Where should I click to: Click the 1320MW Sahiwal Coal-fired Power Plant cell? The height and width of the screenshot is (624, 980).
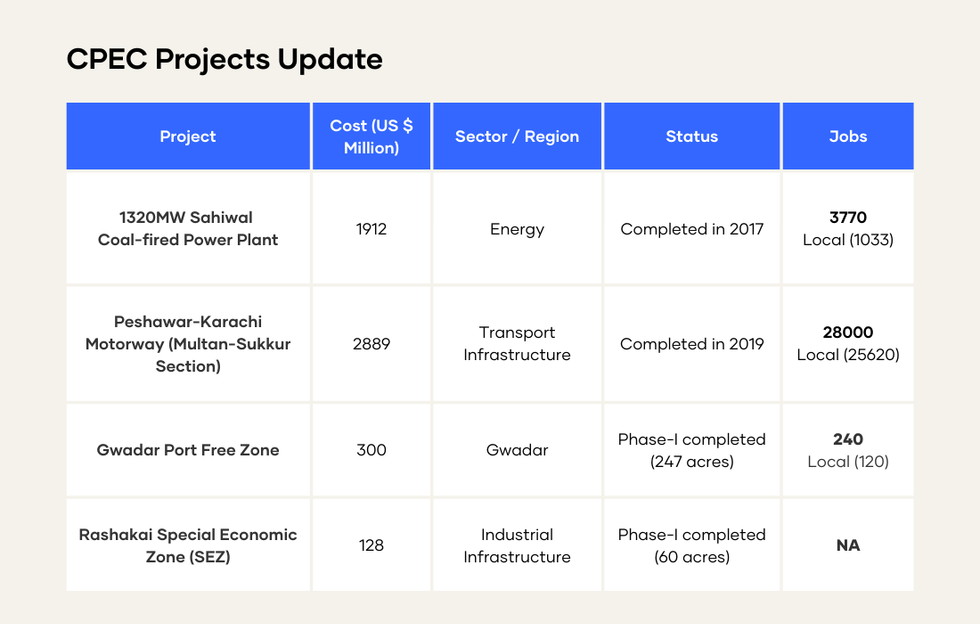pyautogui.click(x=188, y=229)
